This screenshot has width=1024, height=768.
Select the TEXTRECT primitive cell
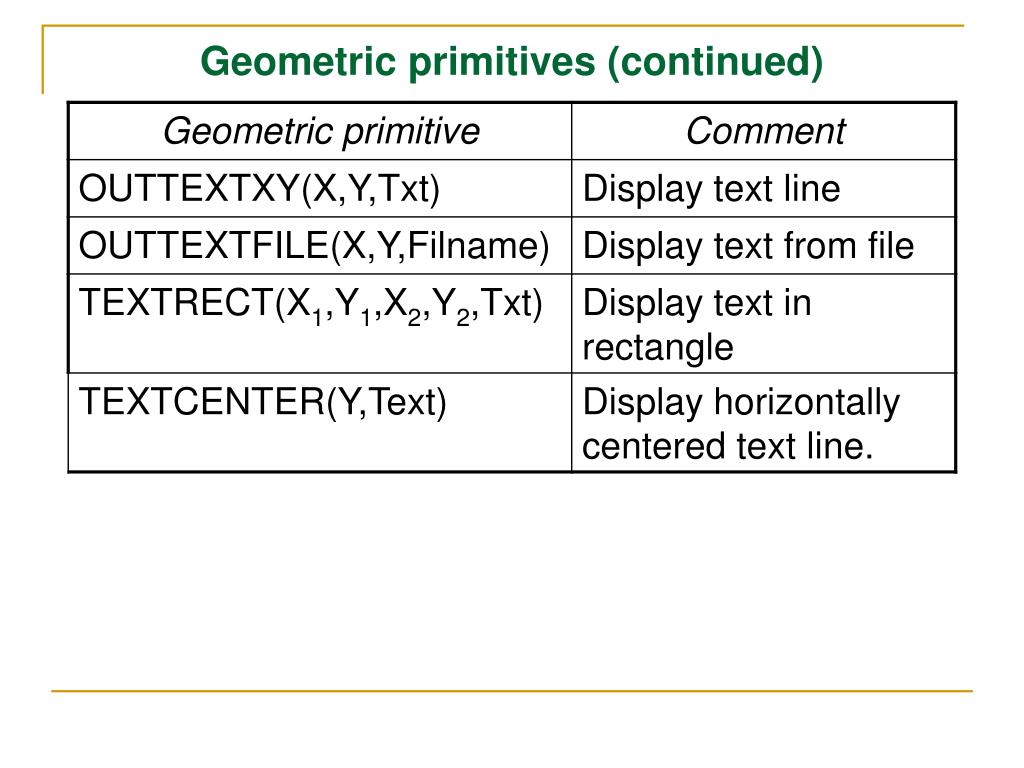point(320,324)
